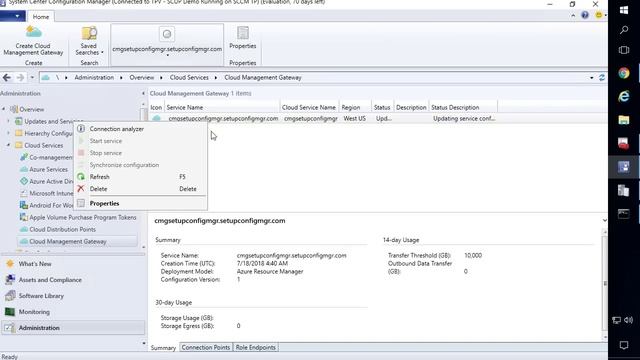Collapse the Overview tree node

(x=4, y=109)
